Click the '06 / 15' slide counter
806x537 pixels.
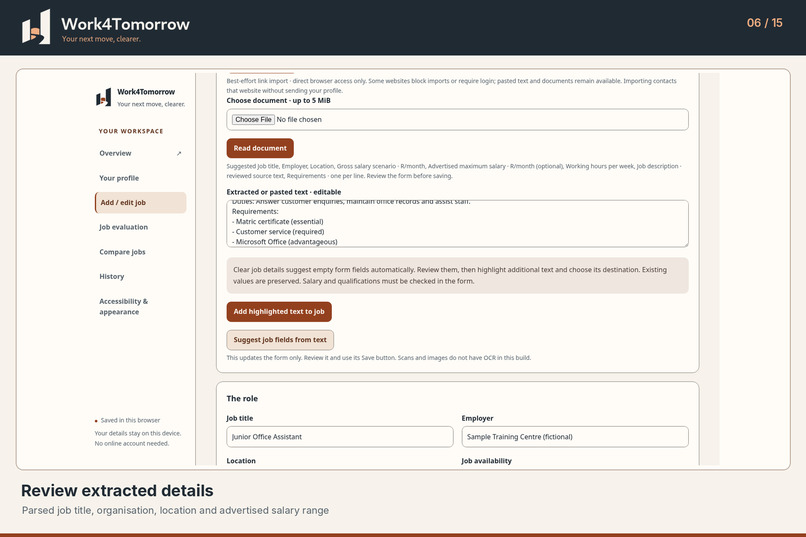click(x=764, y=23)
